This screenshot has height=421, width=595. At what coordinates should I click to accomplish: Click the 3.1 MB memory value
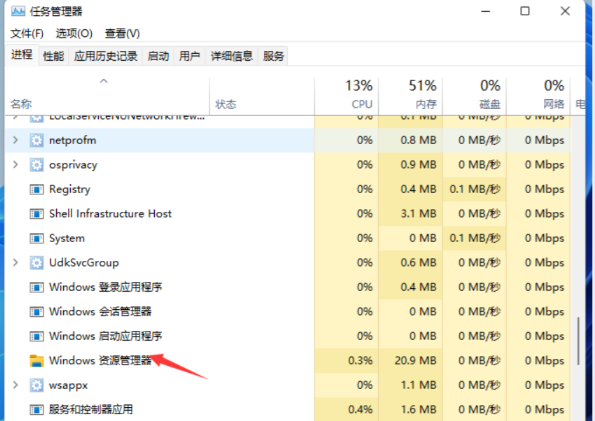coord(419,214)
